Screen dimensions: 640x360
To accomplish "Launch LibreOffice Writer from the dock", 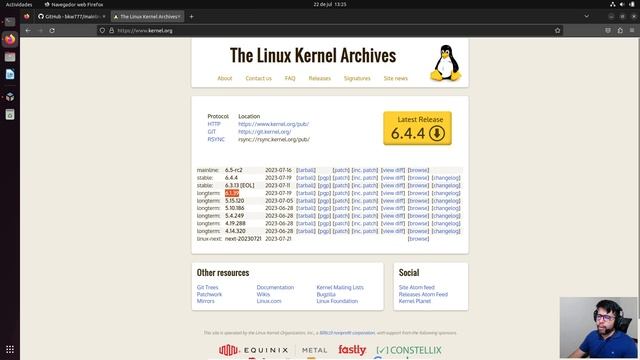I will coord(10,74).
